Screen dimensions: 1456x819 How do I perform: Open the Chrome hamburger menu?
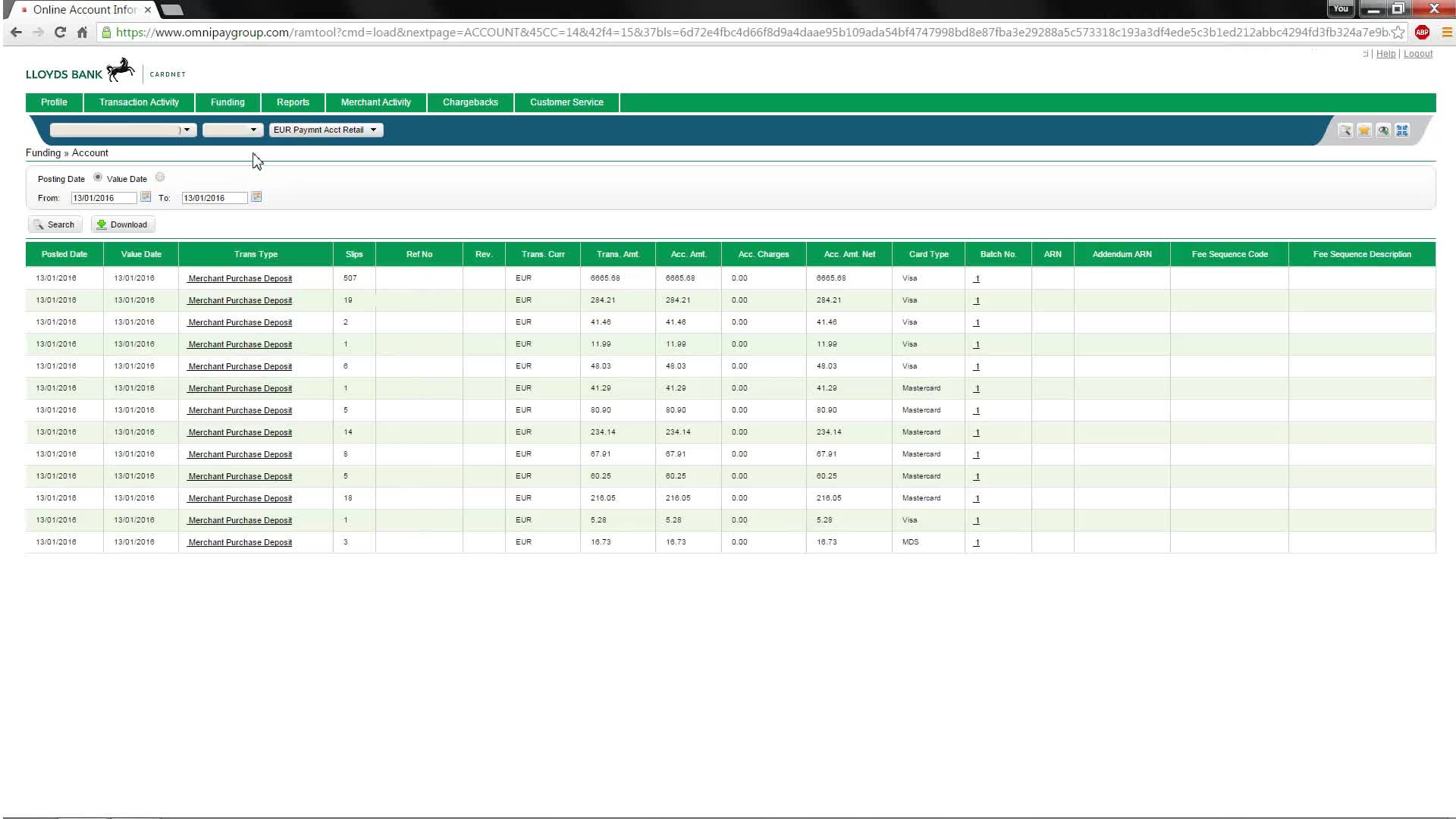pyautogui.click(x=1446, y=33)
